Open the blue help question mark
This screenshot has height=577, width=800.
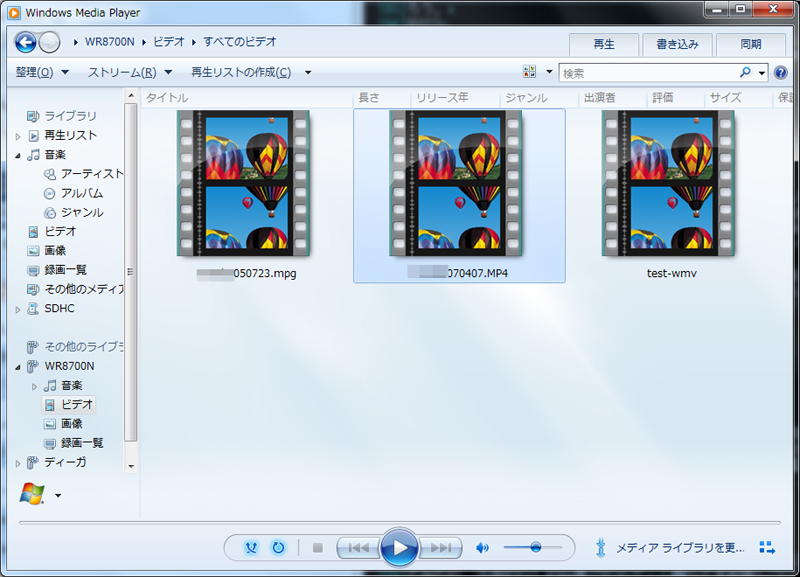coord(780,73)
